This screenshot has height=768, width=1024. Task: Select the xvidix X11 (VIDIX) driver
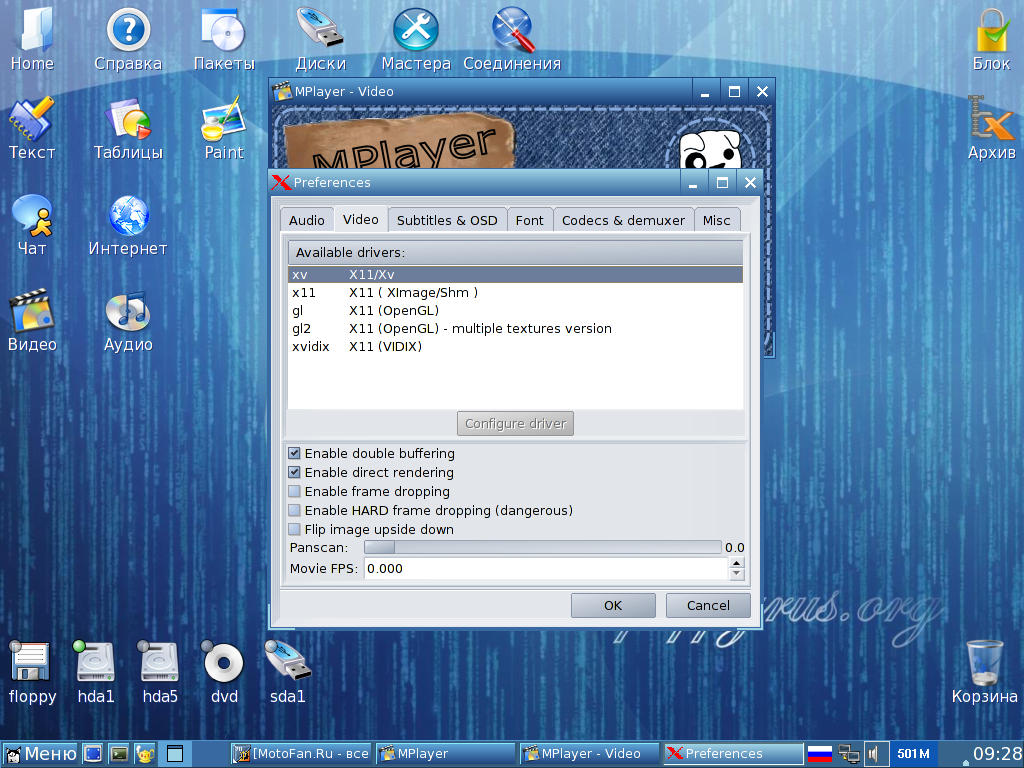pyautogui.click(x=515, y=346)
